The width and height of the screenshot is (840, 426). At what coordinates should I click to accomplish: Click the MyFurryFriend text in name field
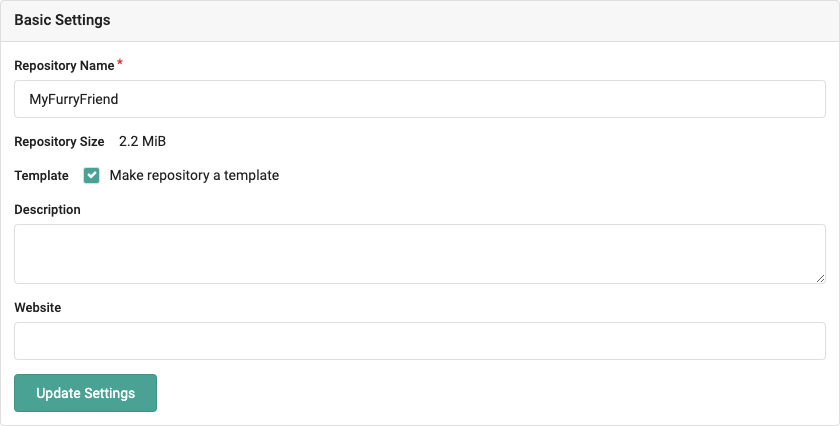tap(75, 99)
